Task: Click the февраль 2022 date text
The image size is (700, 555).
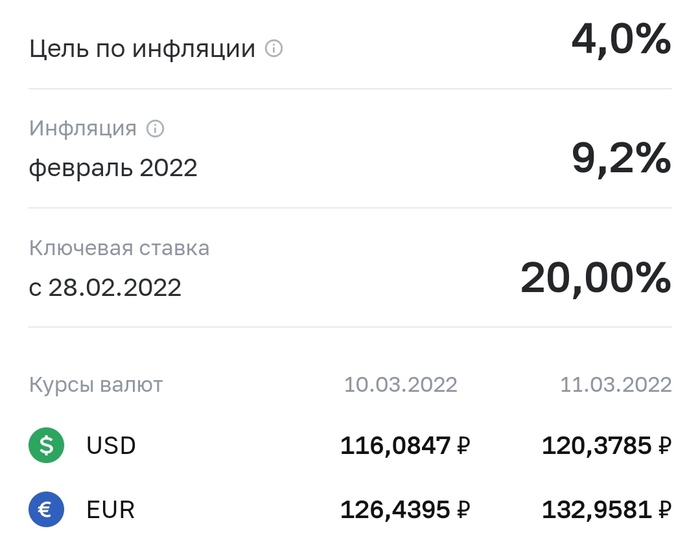Action: (112, 168)
